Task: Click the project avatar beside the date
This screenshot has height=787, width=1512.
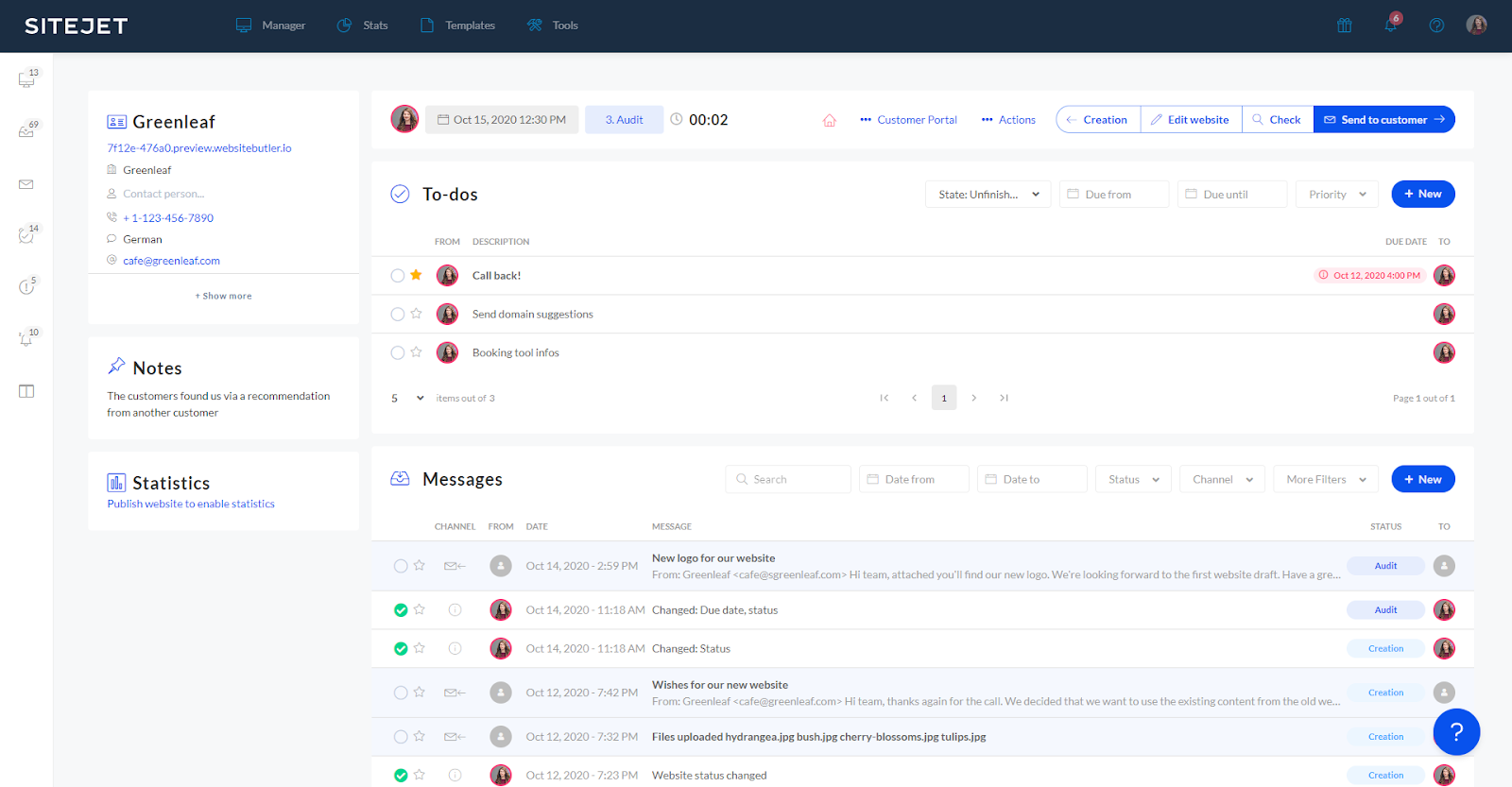Action: (x=404, y=119)
